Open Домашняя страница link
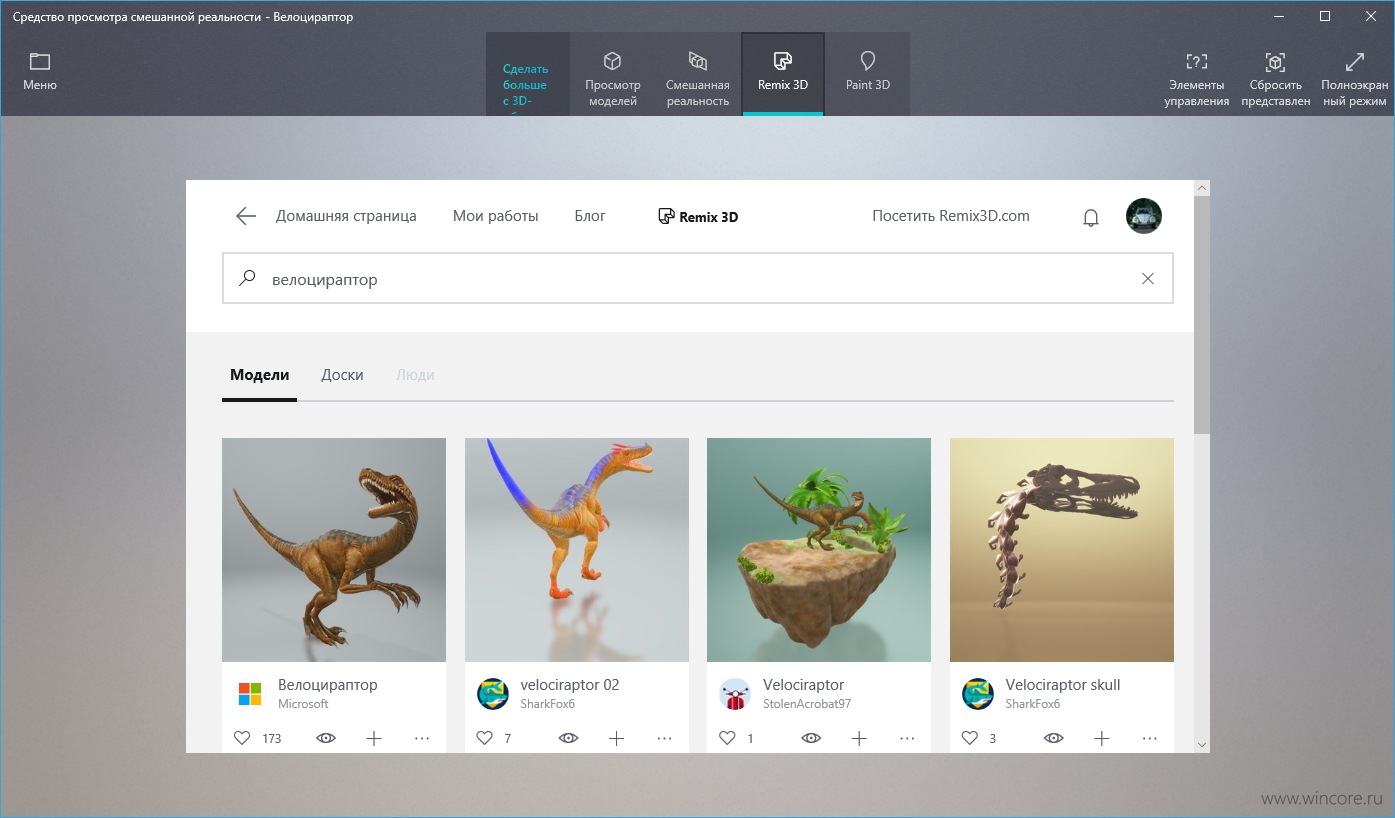 346,216
